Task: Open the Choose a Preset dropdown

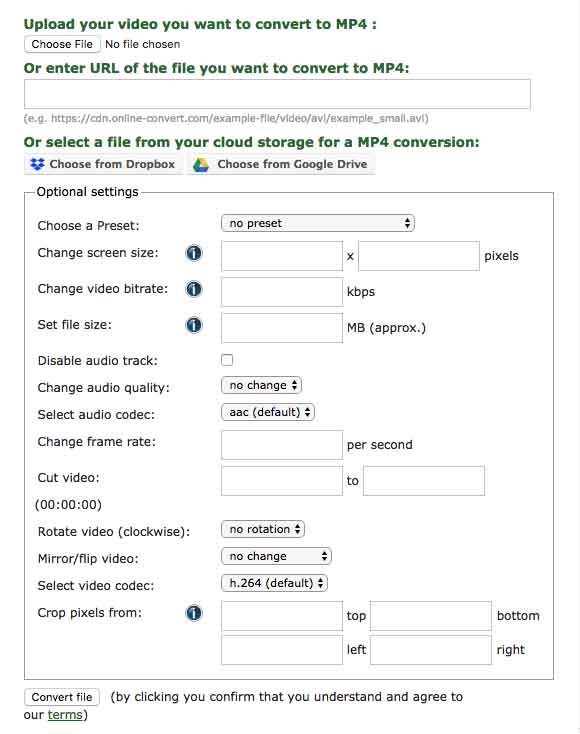Action: click(318, 223)
